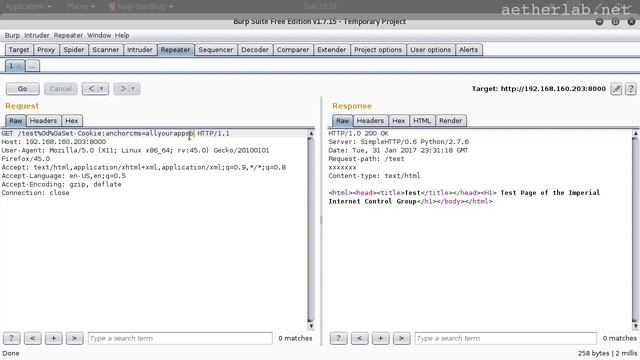
Task: Focus the request search term field
Action: pos(180,338)
